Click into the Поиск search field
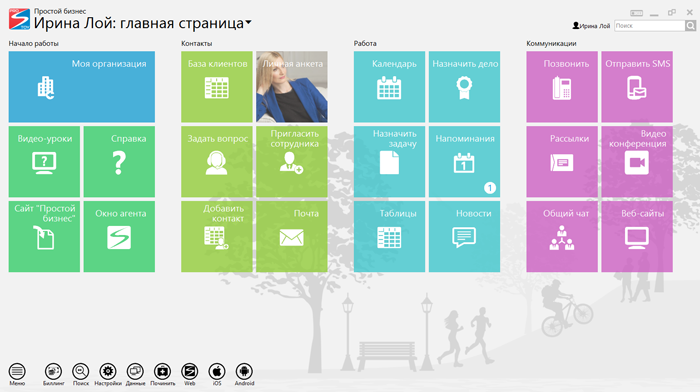The image size is (700, 392). [650, 26]
